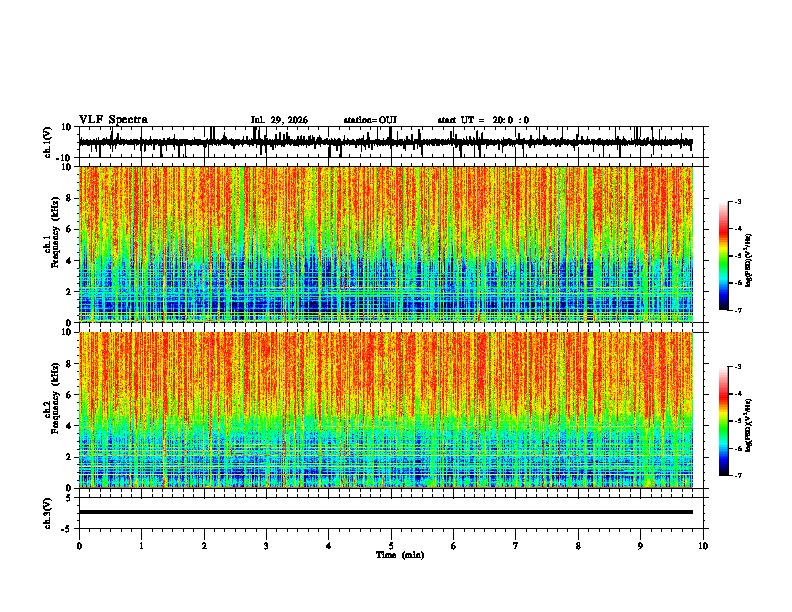Click the "ch.3(V)" axis label

tap(48, 513)
